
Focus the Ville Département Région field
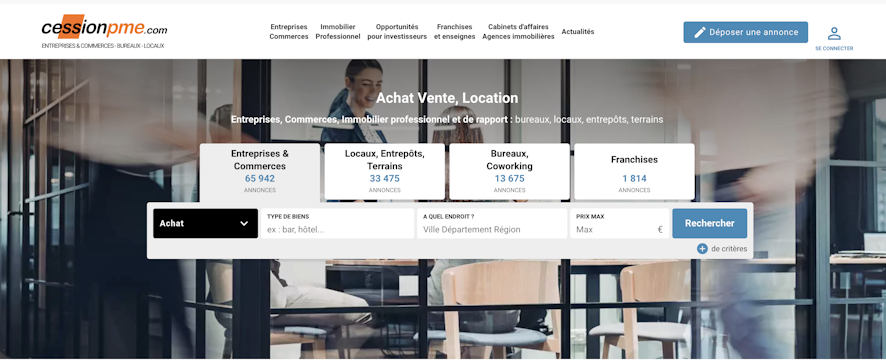pyautogui.click(x=492, y=224)
